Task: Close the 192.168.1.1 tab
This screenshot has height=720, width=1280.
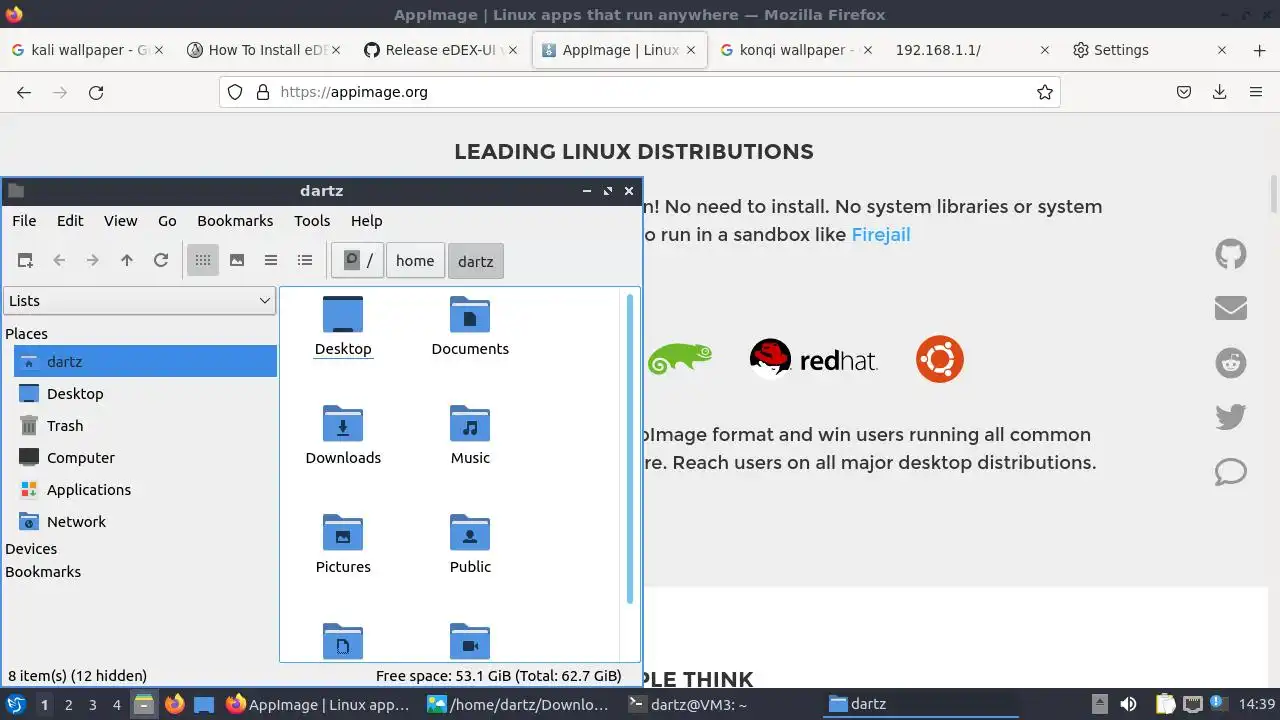Action: [x=1045, y=50]
